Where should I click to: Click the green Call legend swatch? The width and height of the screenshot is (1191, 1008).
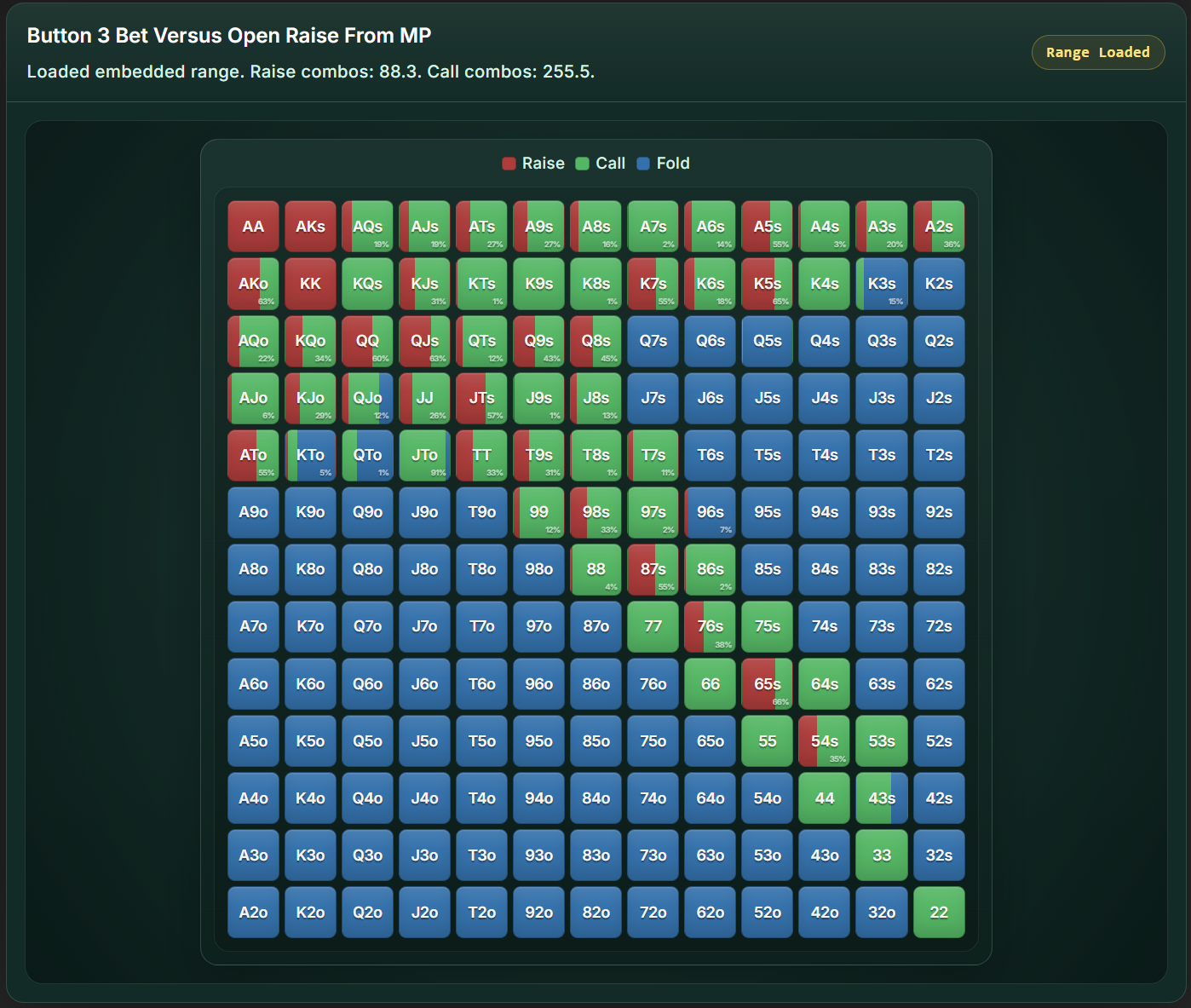click(x=583, y=164)
